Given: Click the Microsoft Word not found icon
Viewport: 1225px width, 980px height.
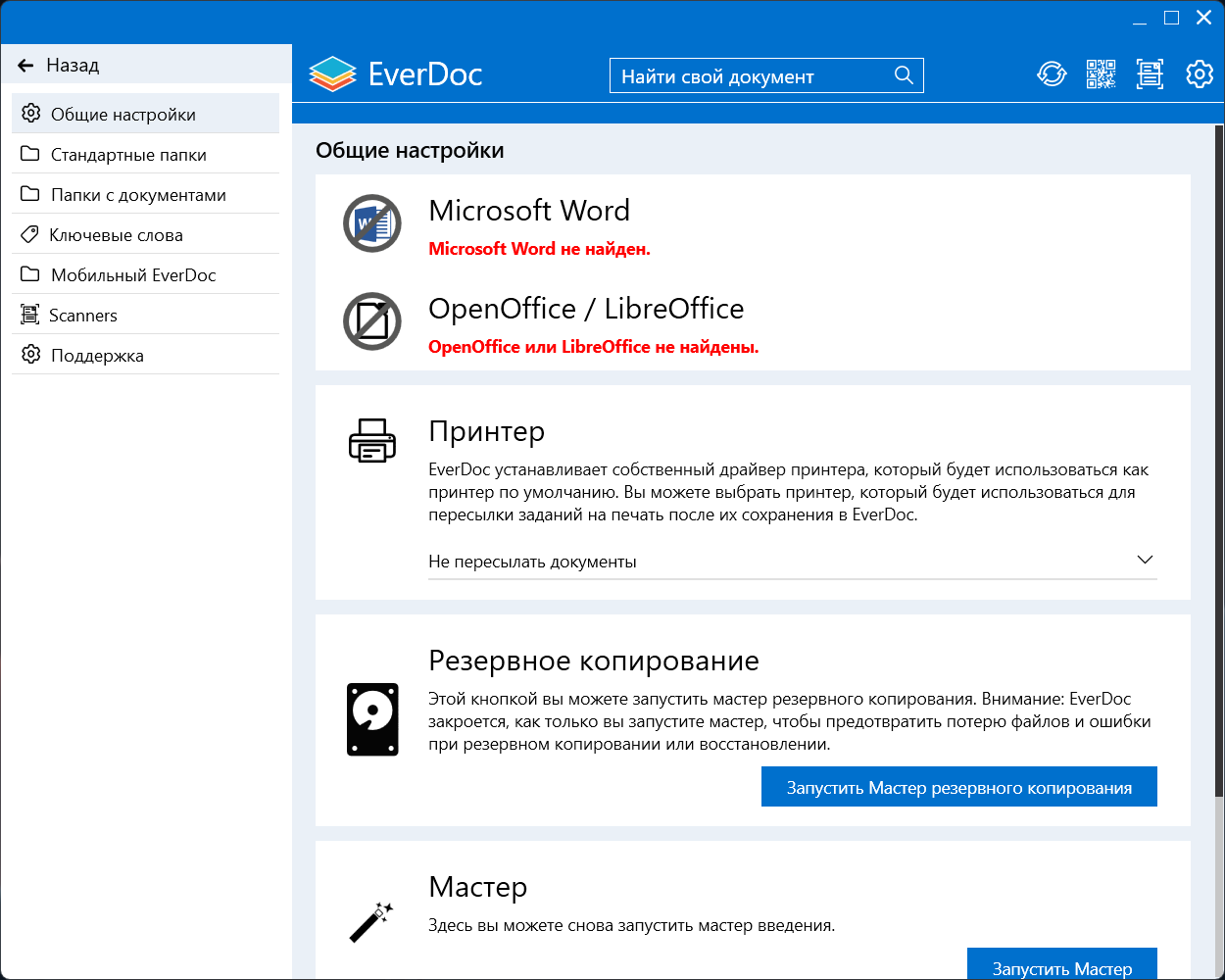Looking at the screenshot, I should [x=371, y=223].
